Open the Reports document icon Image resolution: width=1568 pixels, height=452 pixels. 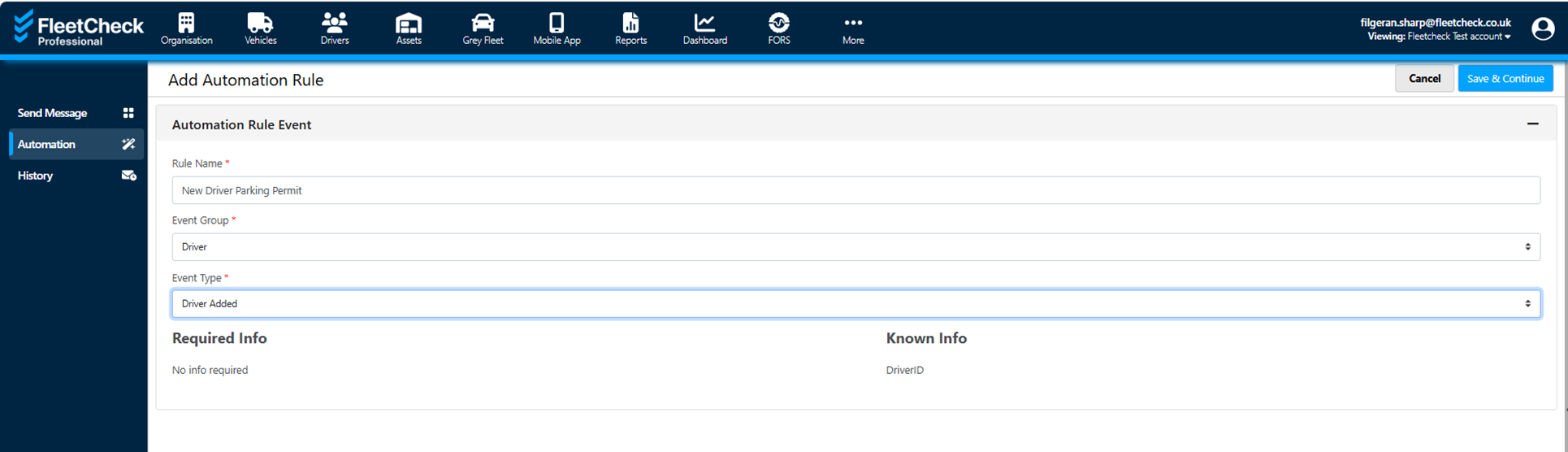click(630, 23)
